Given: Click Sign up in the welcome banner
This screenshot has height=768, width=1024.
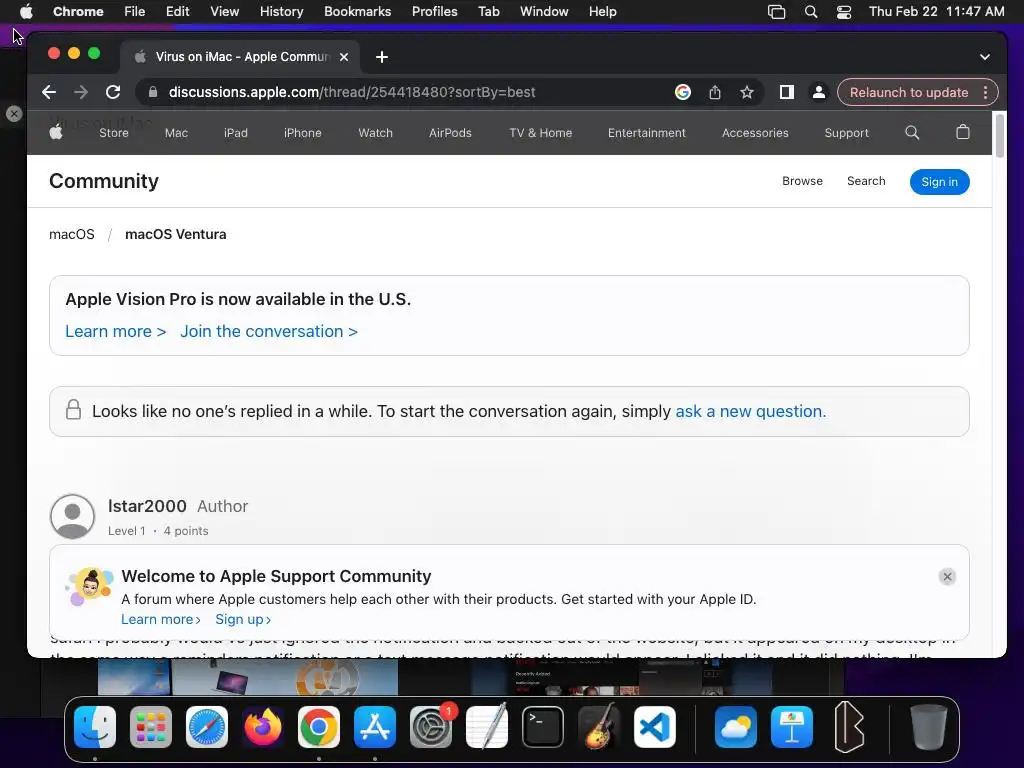Looking at the screenshot, I should pyautogui.click(x=243, y=619).
